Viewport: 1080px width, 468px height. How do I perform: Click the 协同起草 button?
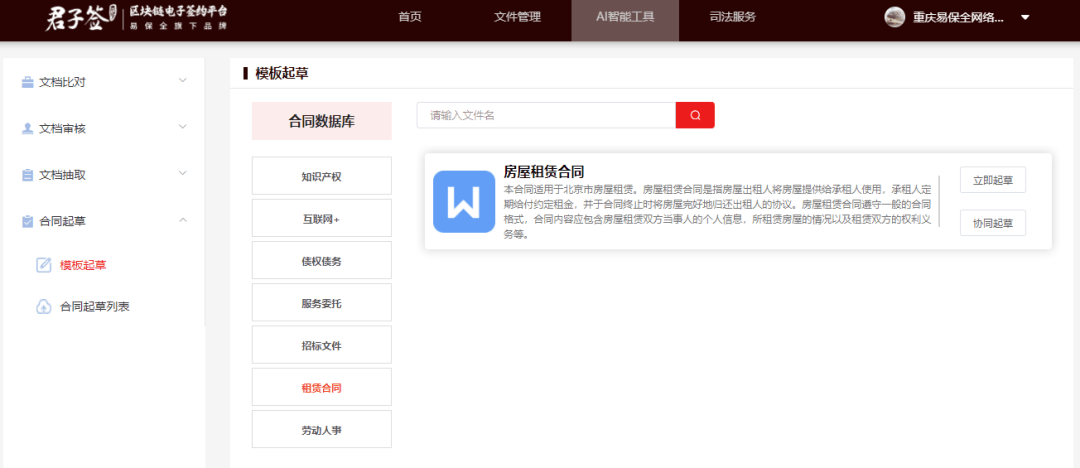pos(992,223)
